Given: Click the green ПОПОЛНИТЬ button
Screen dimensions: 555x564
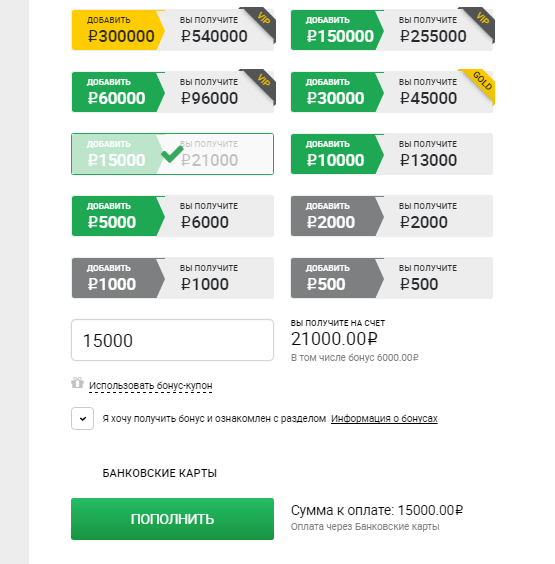Looking at the screenshot, I should 172,519.
